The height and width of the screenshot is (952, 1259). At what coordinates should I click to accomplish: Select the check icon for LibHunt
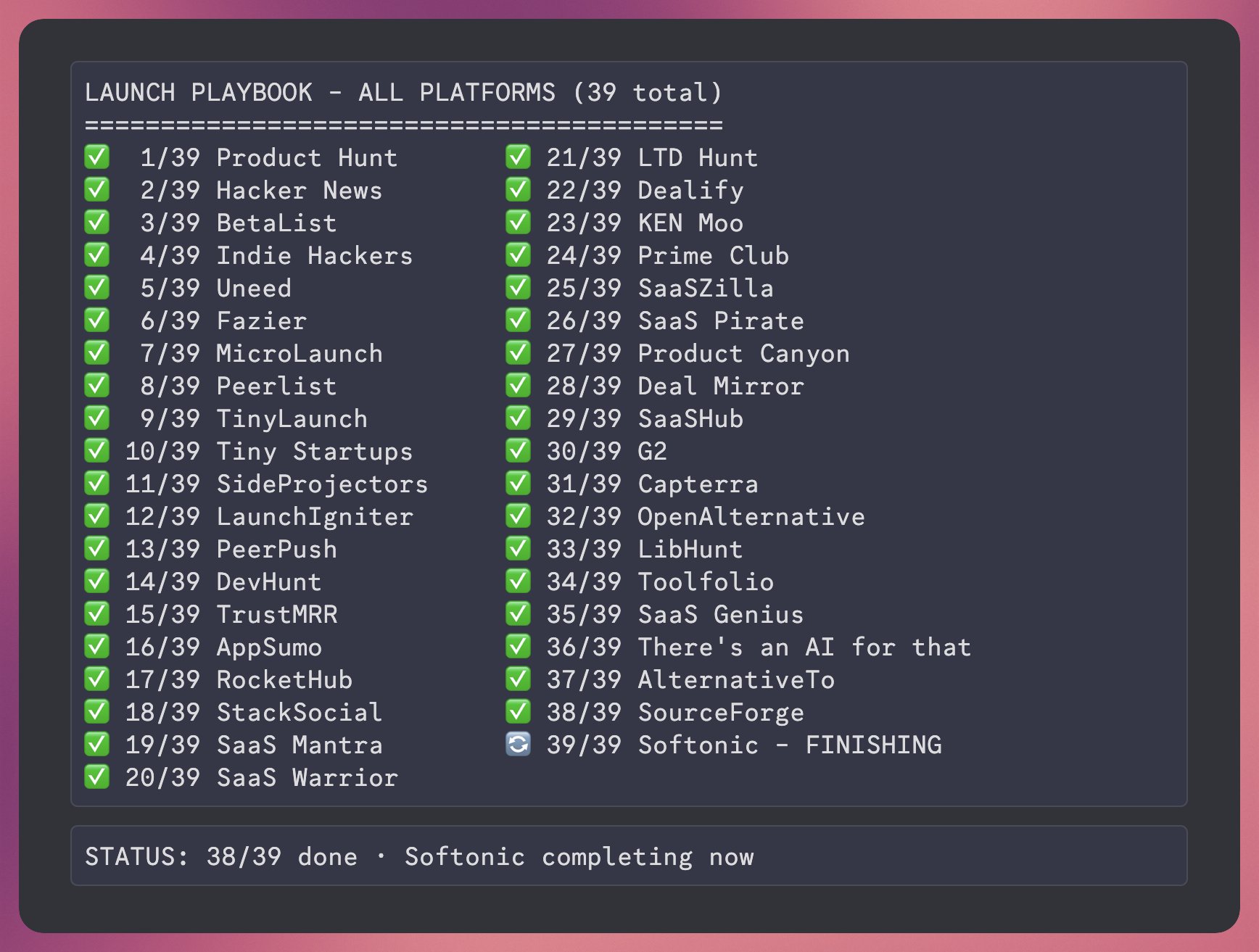coord(518,548)
